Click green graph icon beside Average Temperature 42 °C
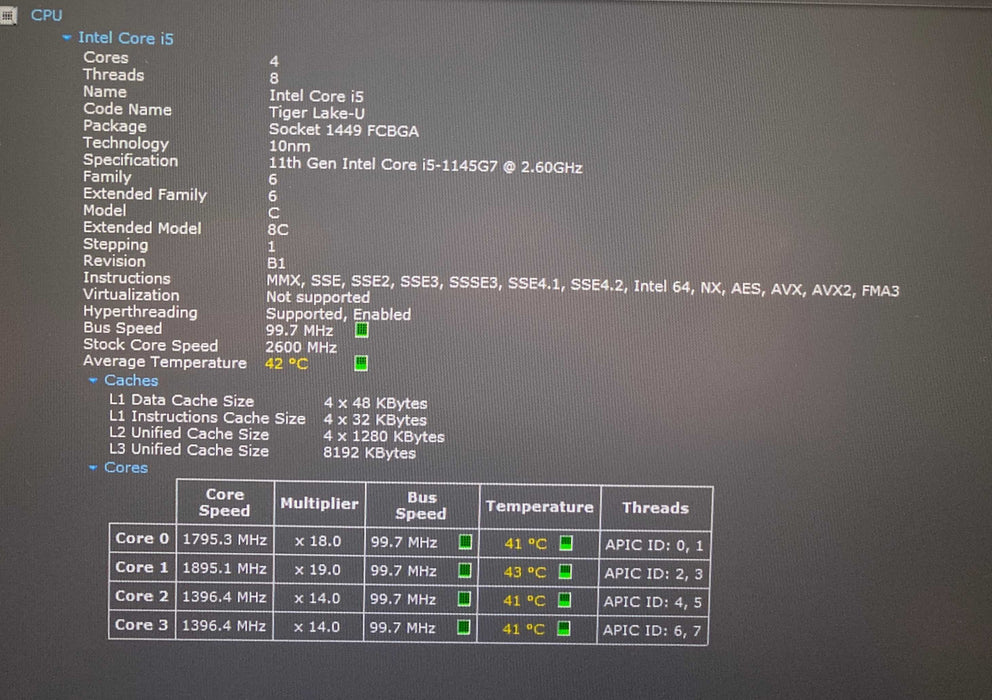The image size is (992, 700). click(361, 363)
